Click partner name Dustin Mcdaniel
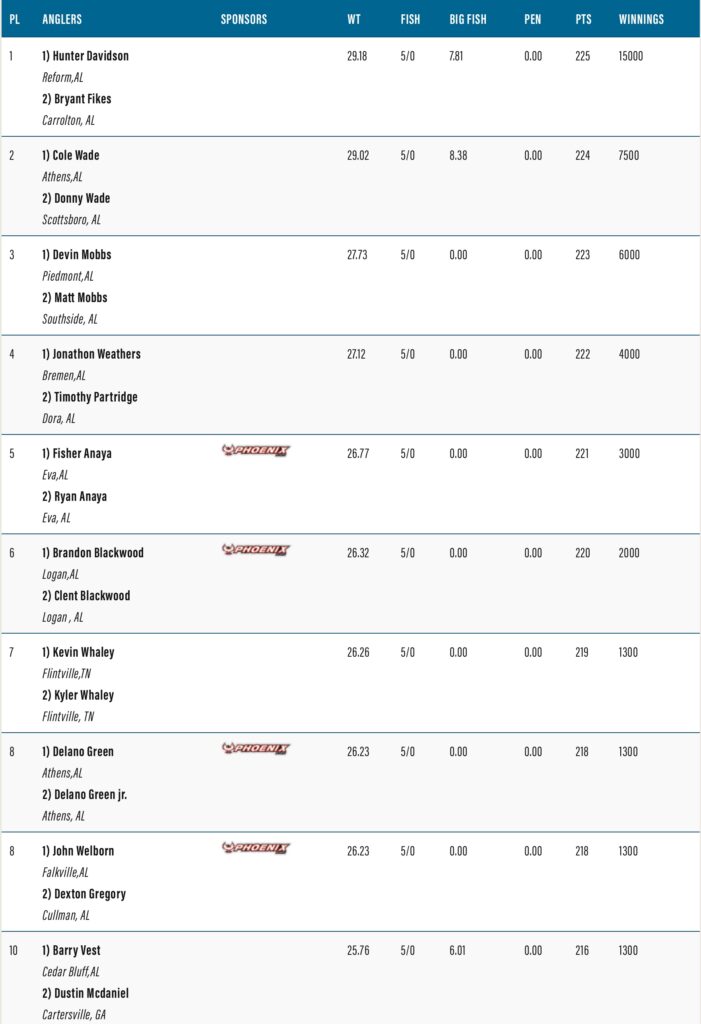This screenshot has width=701, height=1024. coord(90,993)
